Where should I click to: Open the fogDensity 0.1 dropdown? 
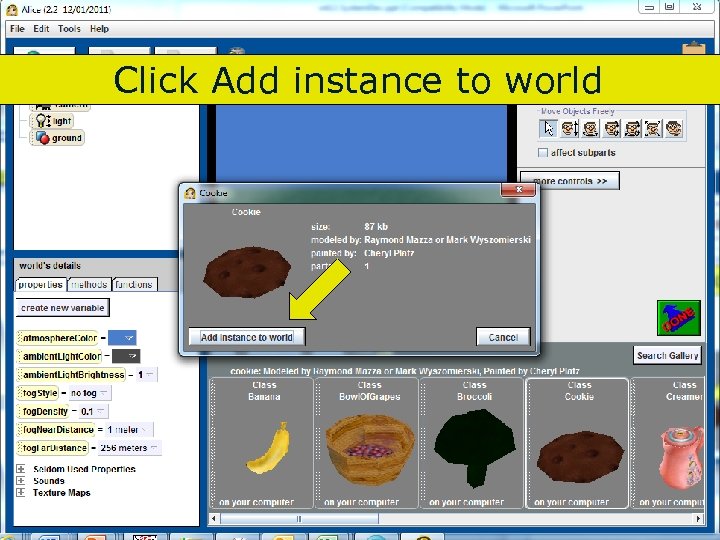[x=93, y=411]
